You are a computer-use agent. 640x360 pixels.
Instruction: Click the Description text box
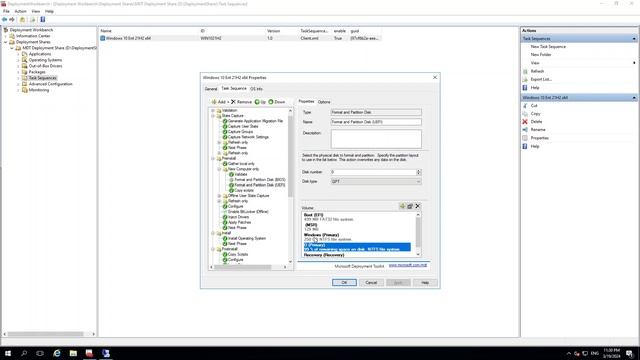[x=376, y=139]
